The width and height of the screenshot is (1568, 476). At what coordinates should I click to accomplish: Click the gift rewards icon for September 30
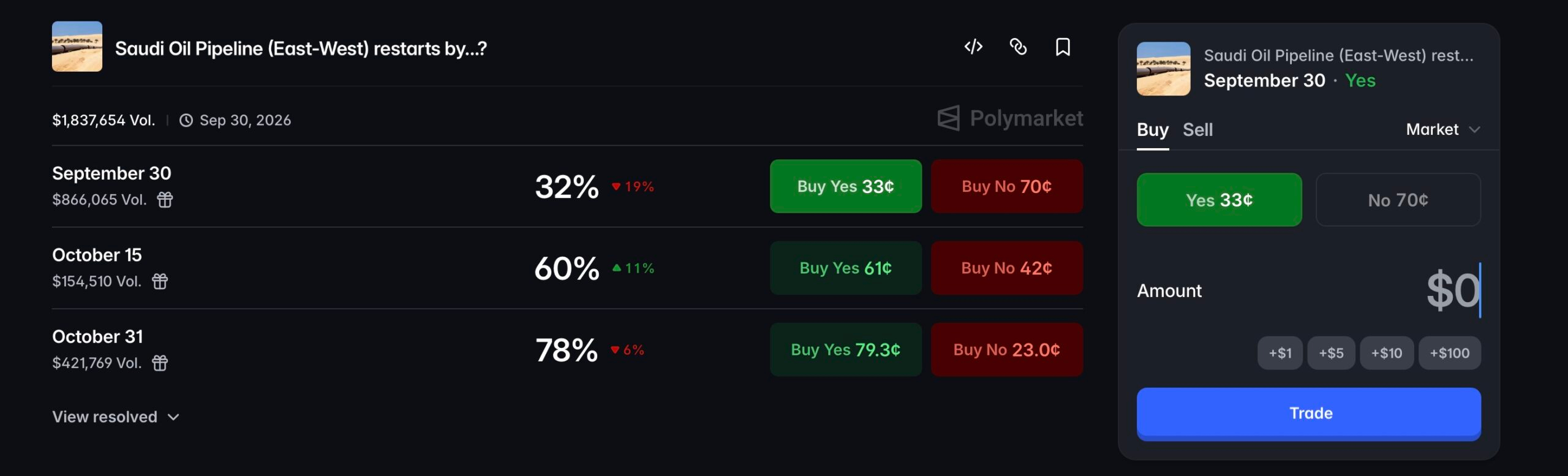click(x=165, y=200)
